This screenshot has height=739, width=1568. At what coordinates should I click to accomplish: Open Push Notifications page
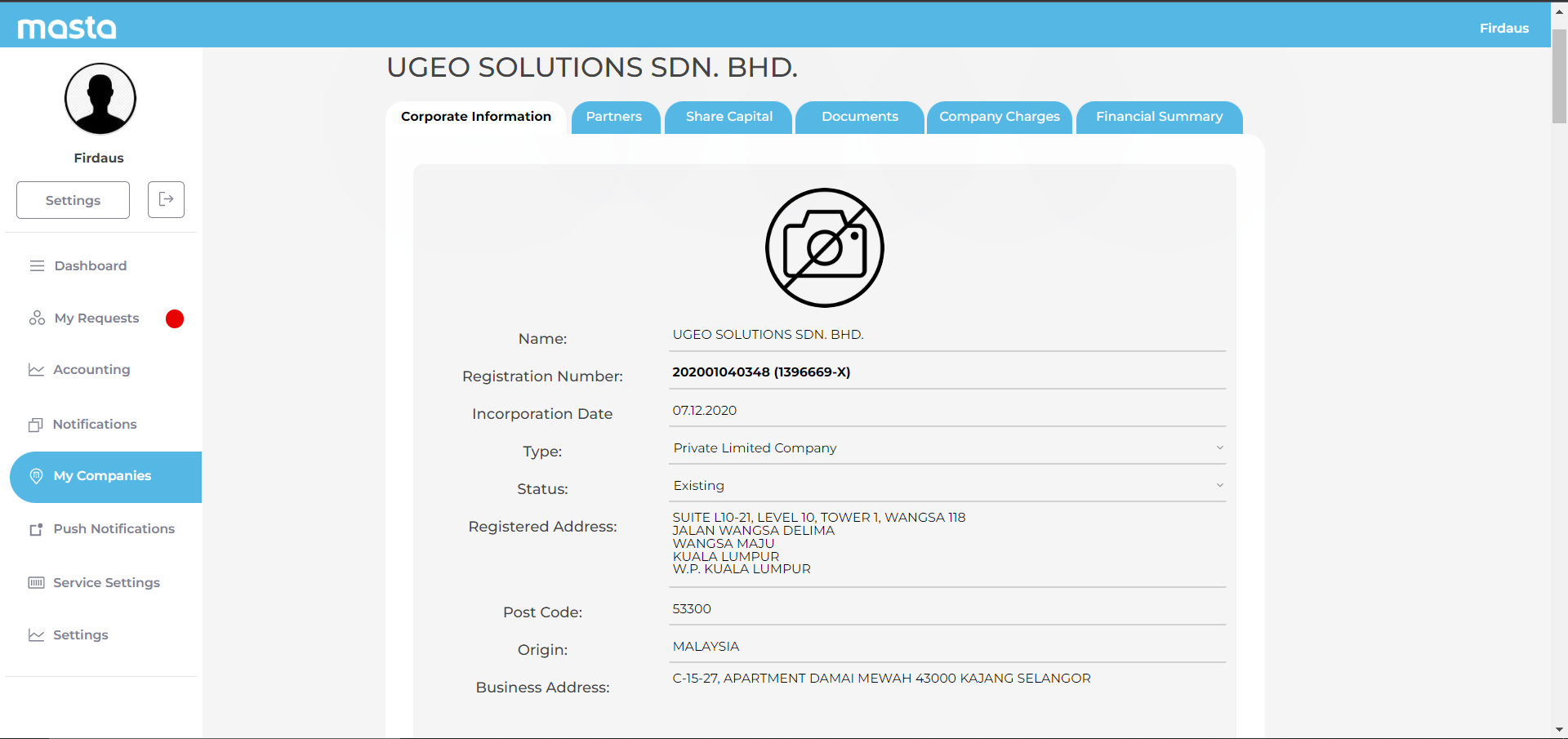pos(114,529)
